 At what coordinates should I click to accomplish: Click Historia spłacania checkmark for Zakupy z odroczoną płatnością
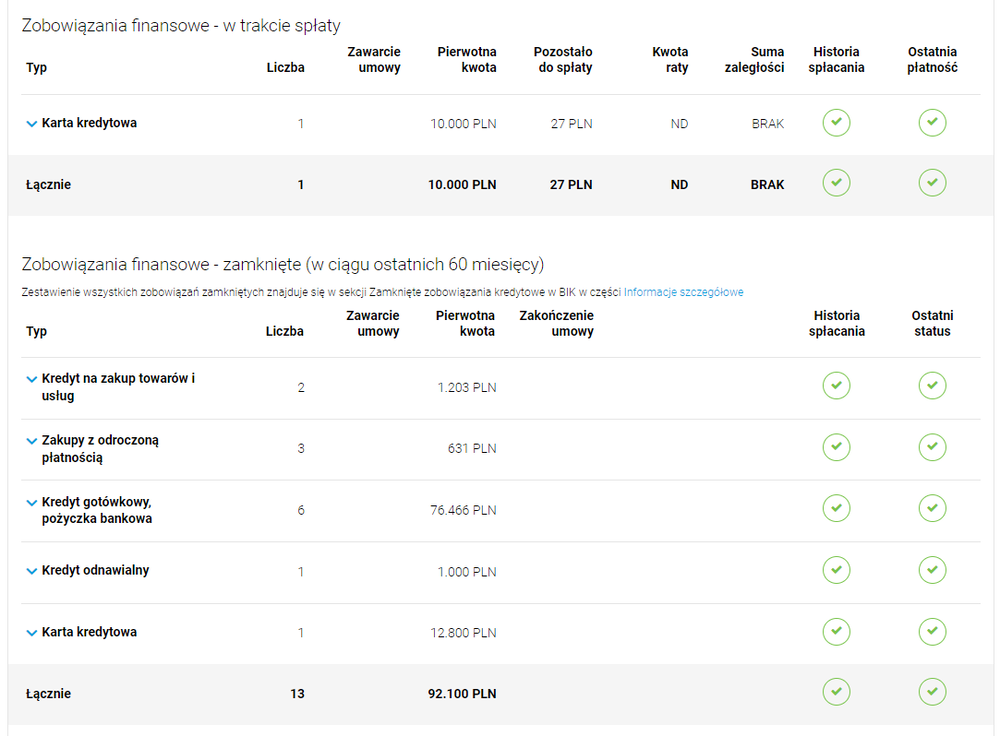tap(836, 446)
